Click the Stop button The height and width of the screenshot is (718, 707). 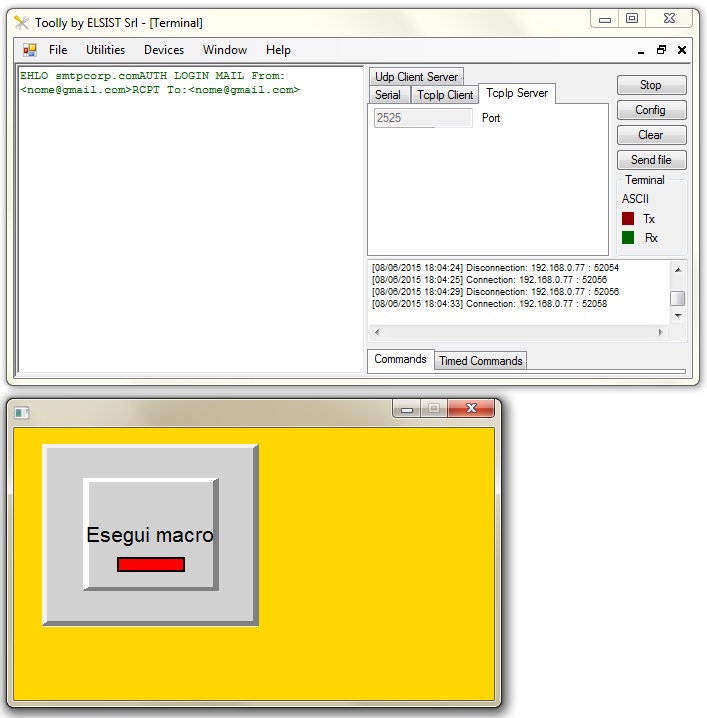(651, 85)
